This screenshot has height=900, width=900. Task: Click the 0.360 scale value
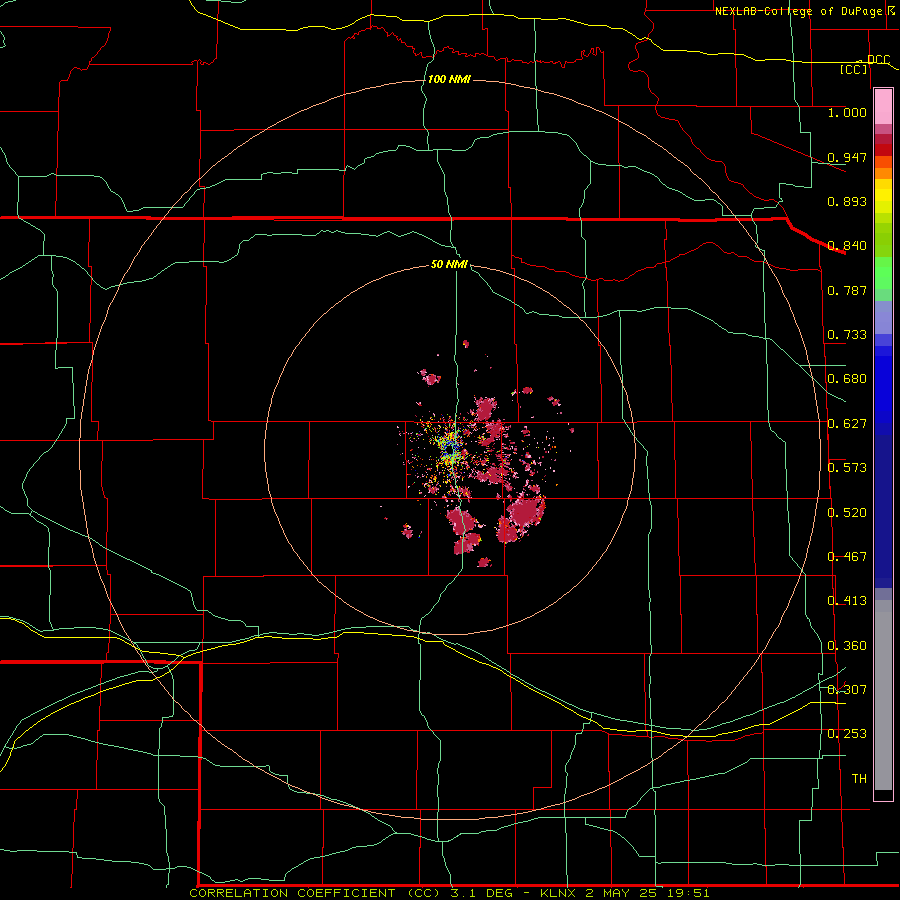coord(847,646)
